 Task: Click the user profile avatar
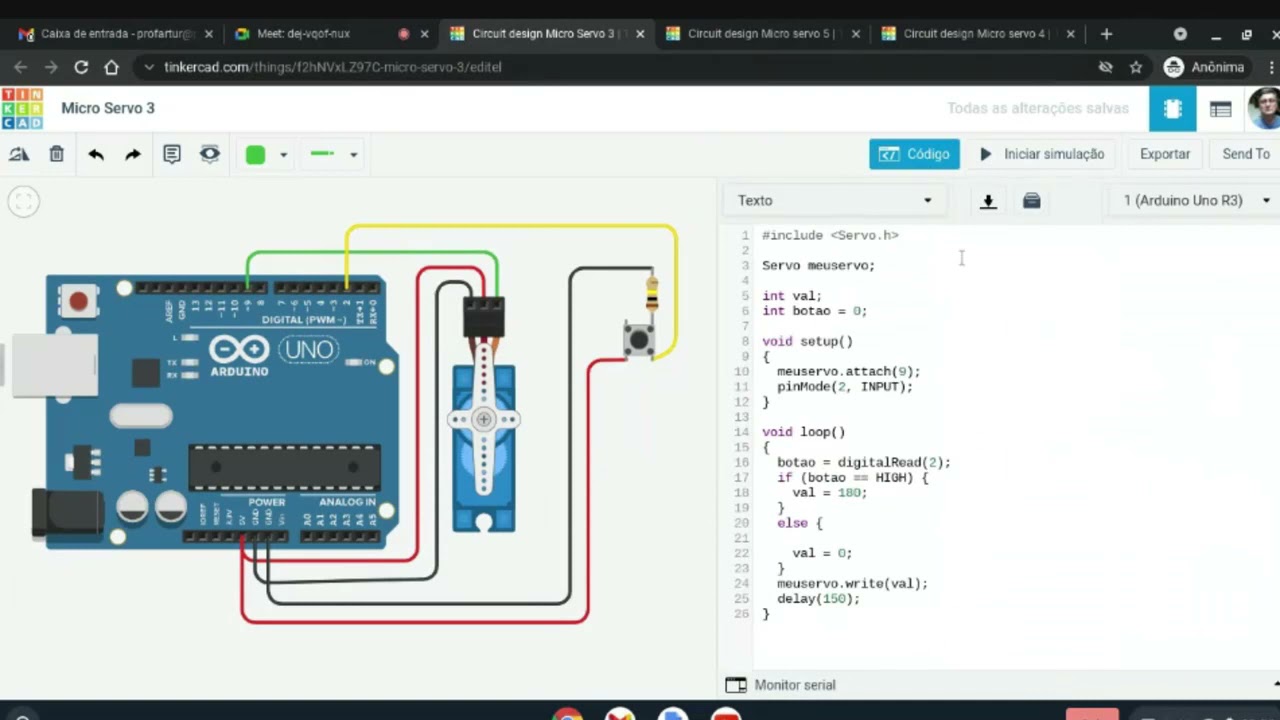tap(1266, 108)
